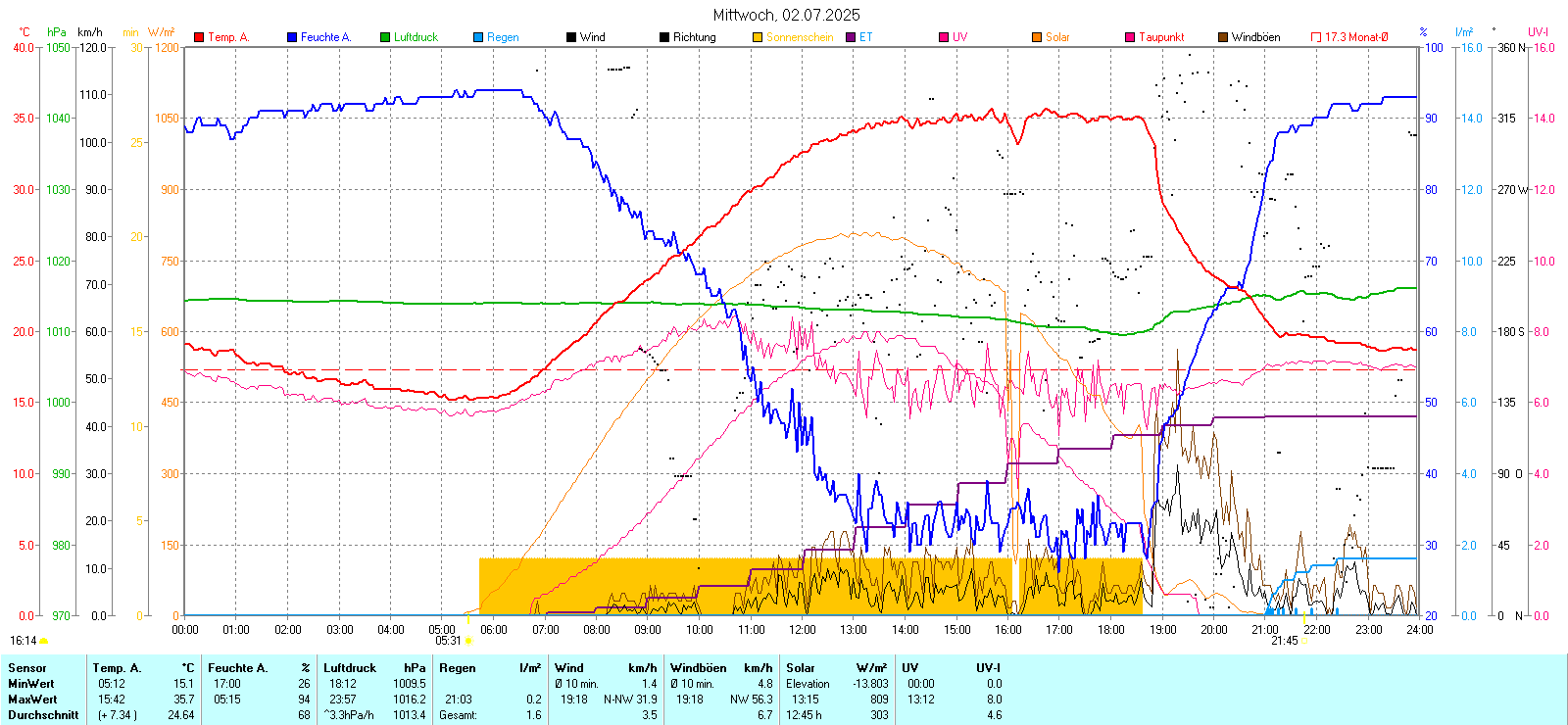Click the sun icon beside 16:14
Image resolution: width=1568 pixels, height=725 pixels.
pyautogui.click(x=43, y=641)
